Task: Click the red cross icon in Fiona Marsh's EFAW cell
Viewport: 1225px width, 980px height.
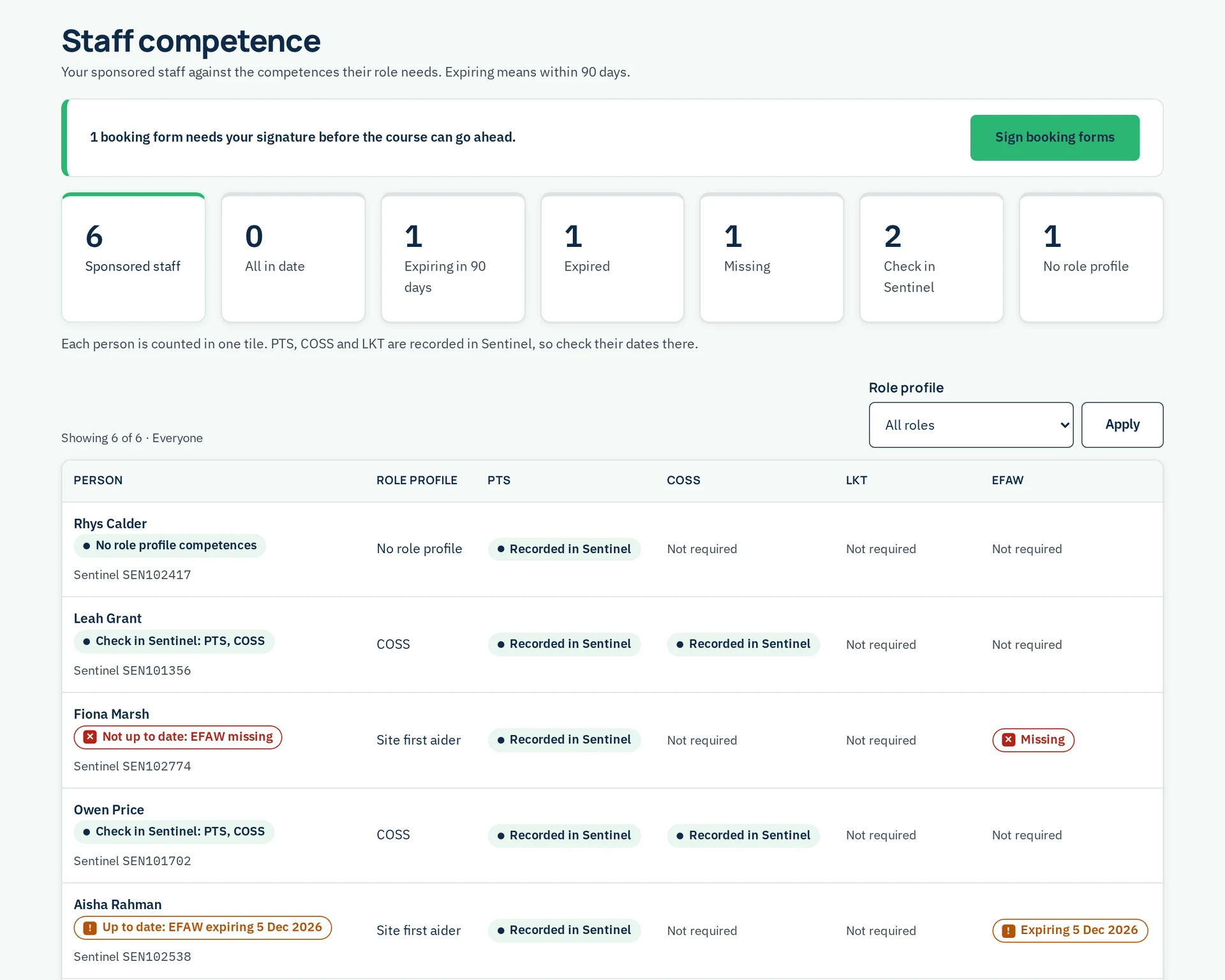Action: pos(1009,740)
